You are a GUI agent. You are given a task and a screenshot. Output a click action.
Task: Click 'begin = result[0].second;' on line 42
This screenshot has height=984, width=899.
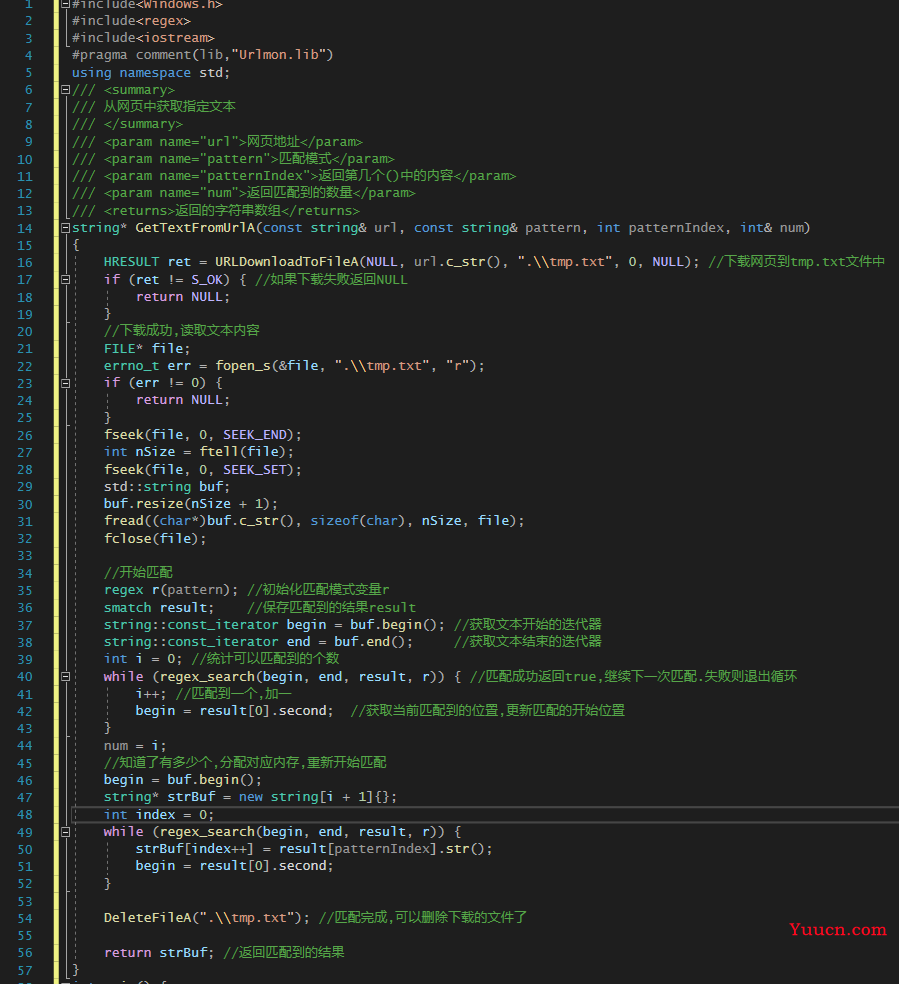point(235,711)
